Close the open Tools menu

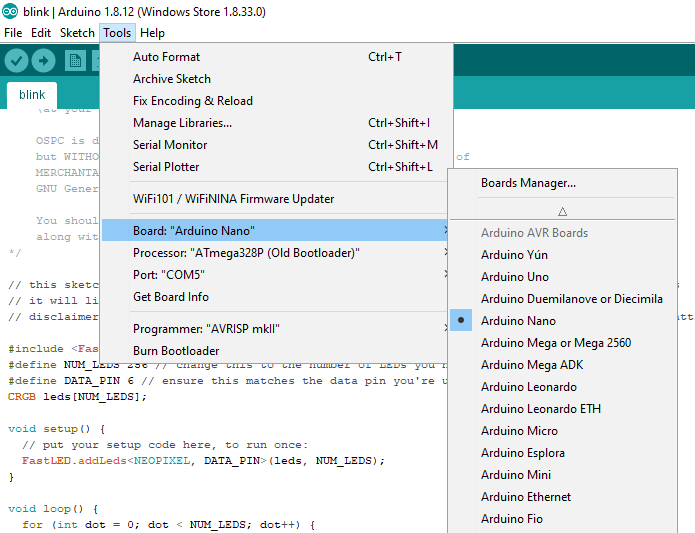click(x=117, y=33)
